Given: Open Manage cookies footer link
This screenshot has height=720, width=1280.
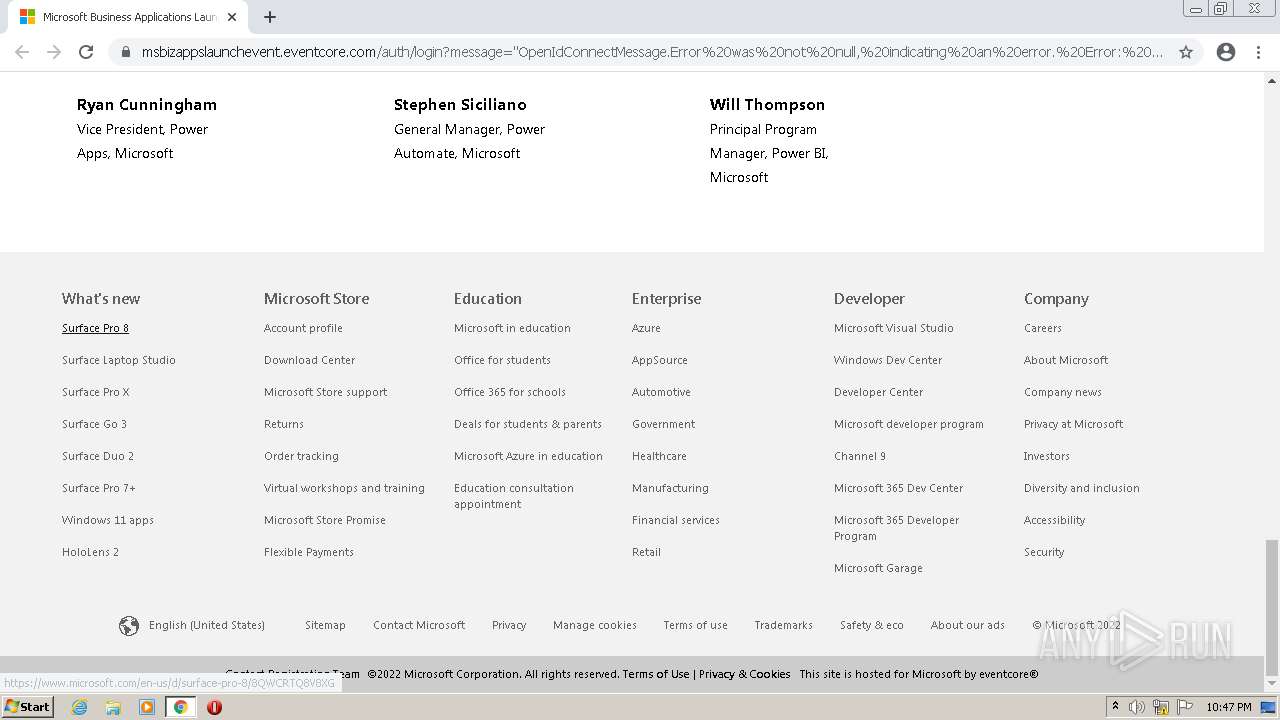Looking at the screenshot, I should [x=595, y=625].
